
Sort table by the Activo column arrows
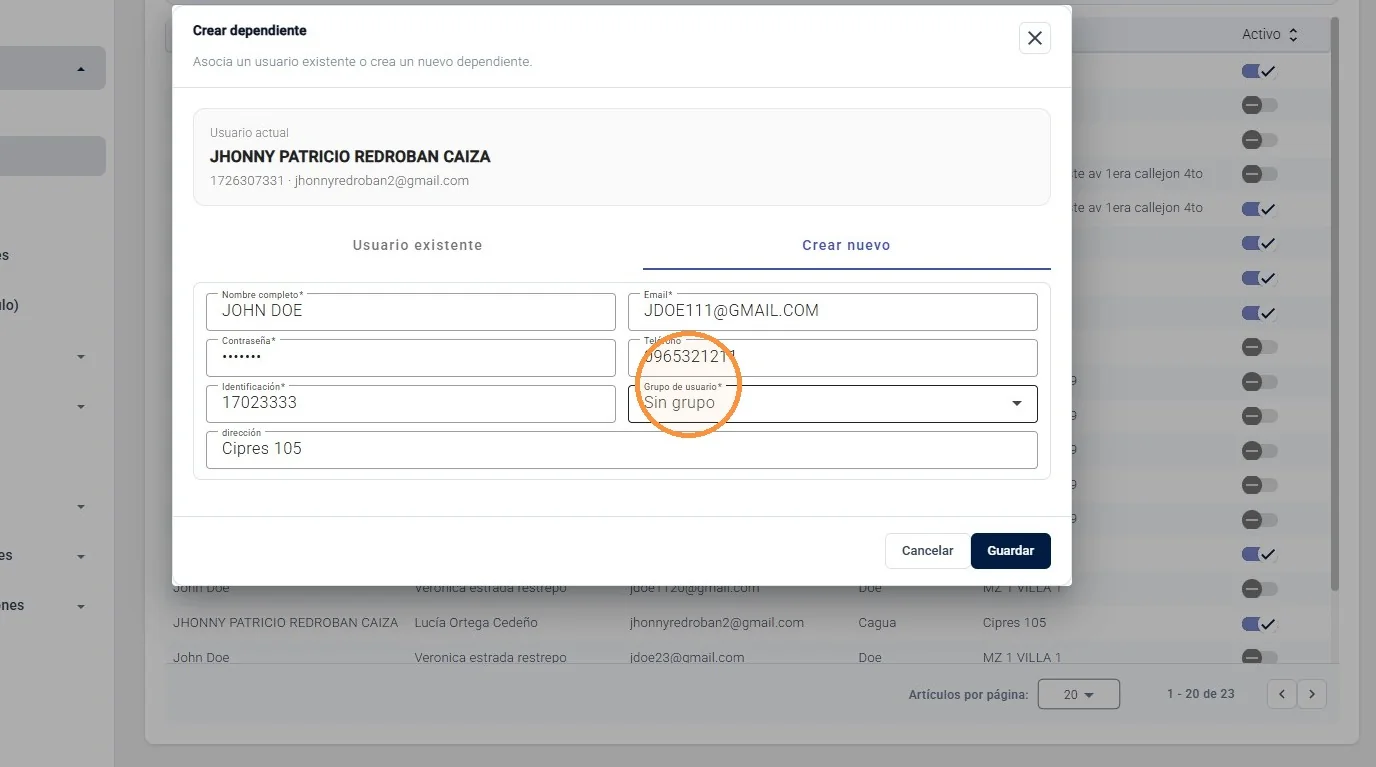tap(1293, 35)
